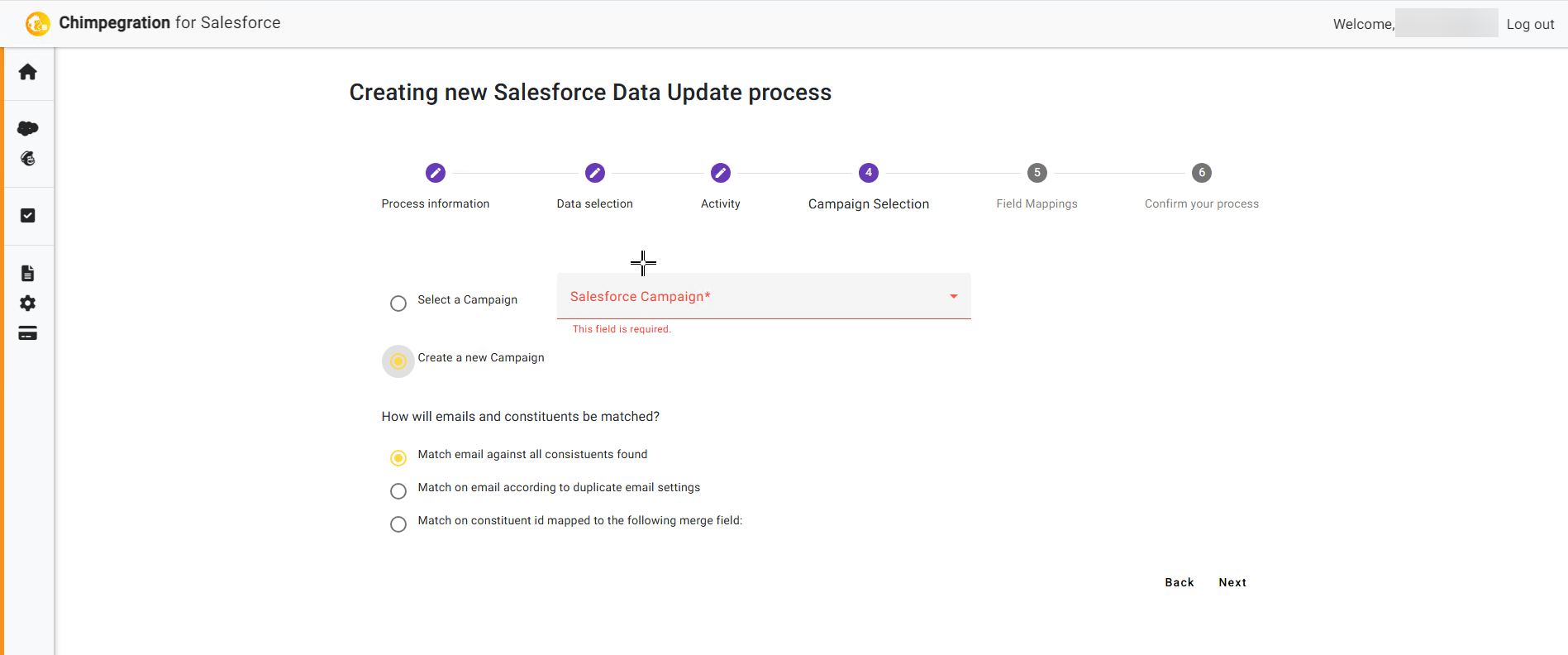Click the Salesforce Campaign dropdown arrow
The image size is (1568, 655).
(x=954, y=296)
